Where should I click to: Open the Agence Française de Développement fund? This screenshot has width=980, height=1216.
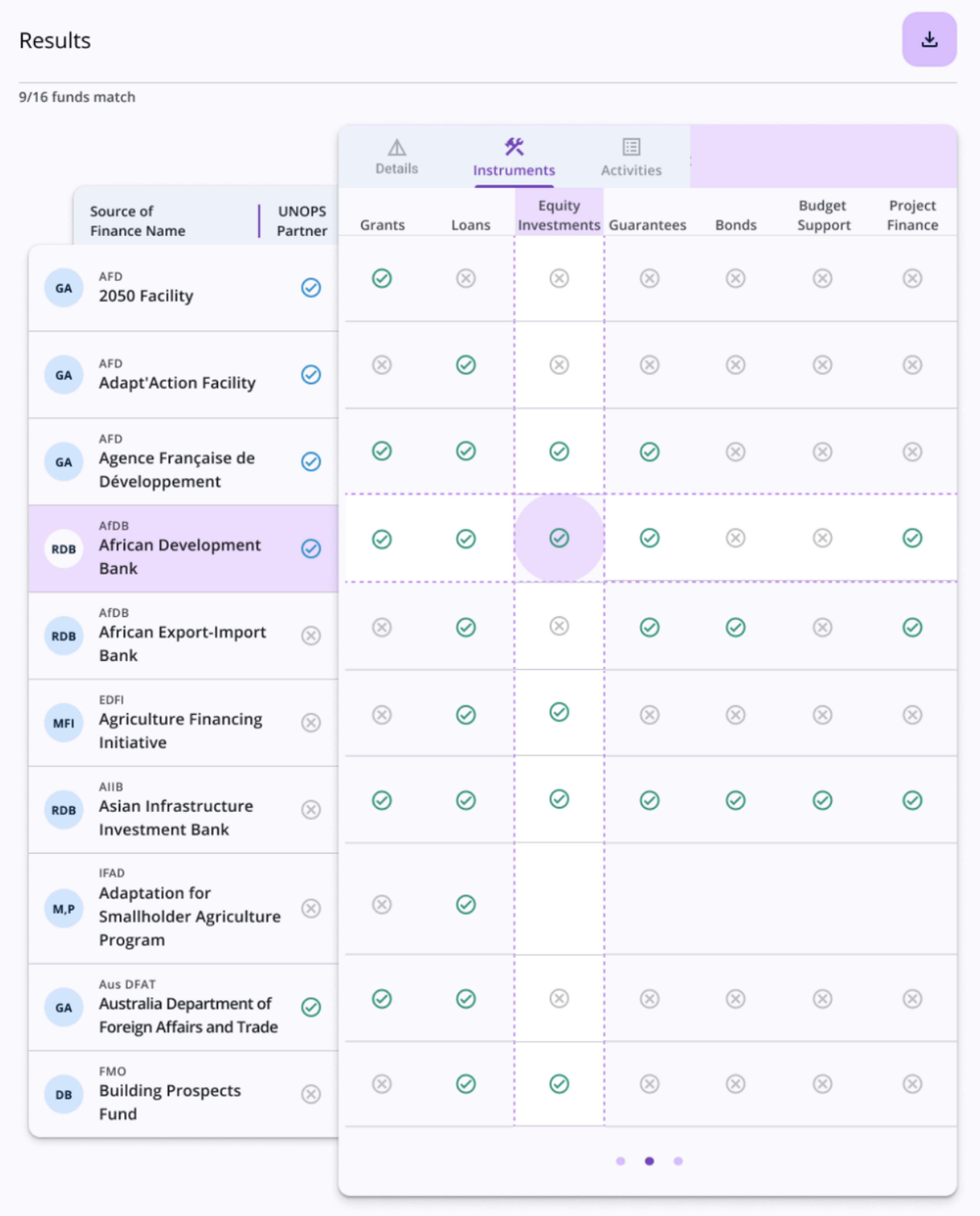(177, 469)
